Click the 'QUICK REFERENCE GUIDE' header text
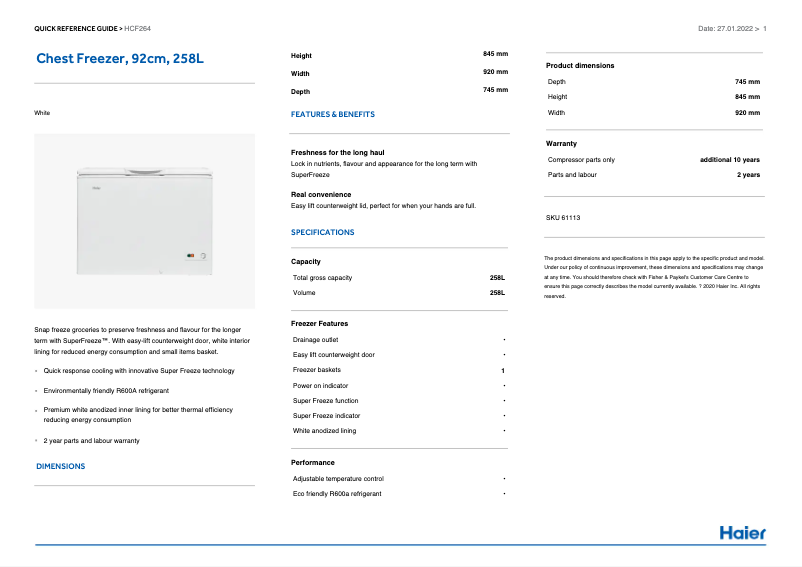 click(76, 29)
